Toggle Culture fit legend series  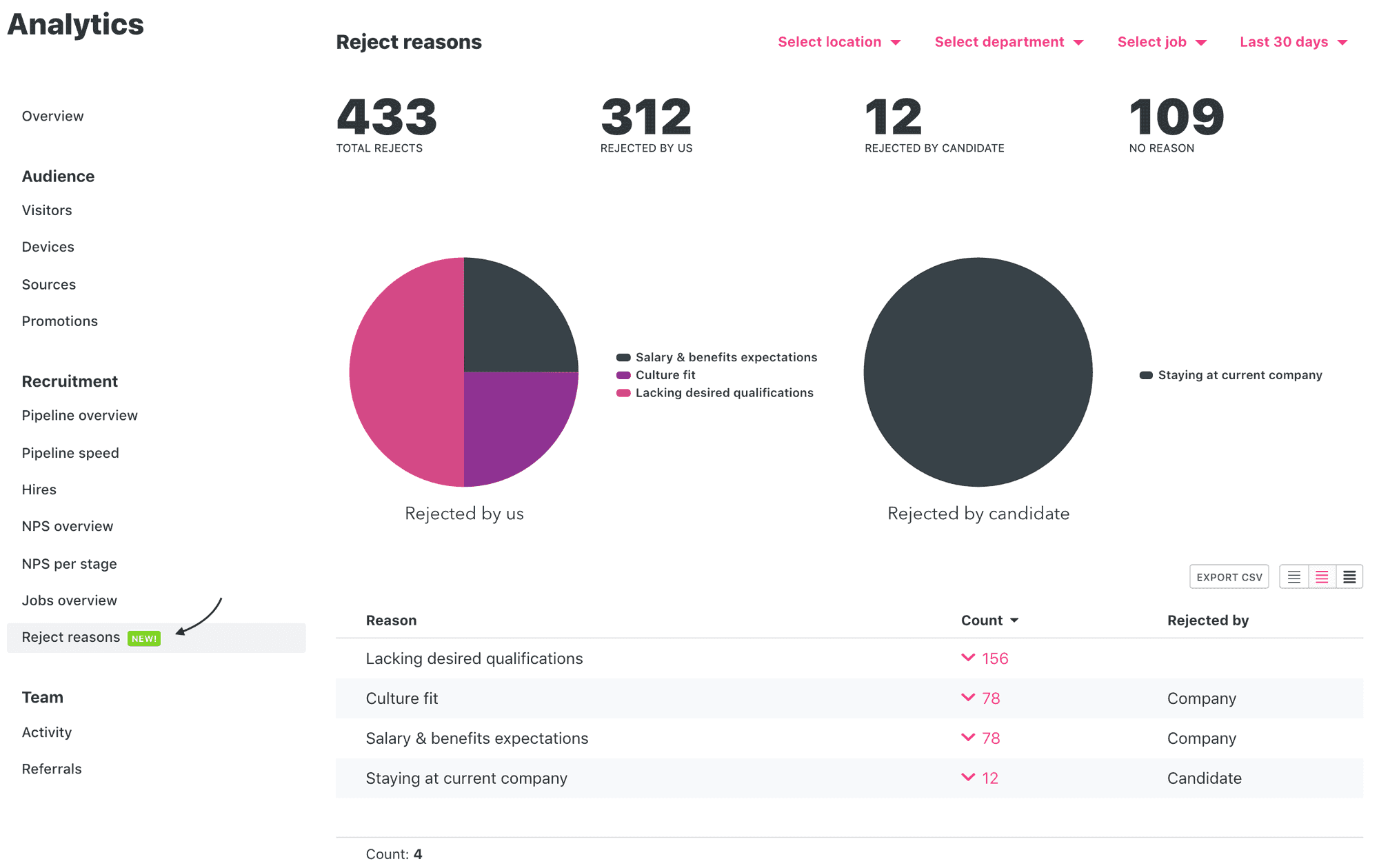pos(656,375)
